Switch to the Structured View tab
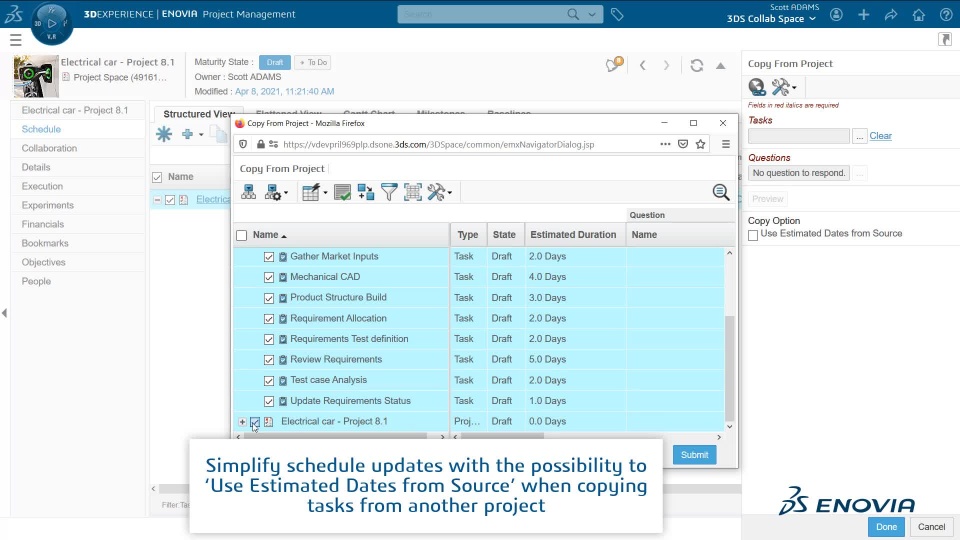The height and width of the screenshot is (540, 960). (197, 114)
